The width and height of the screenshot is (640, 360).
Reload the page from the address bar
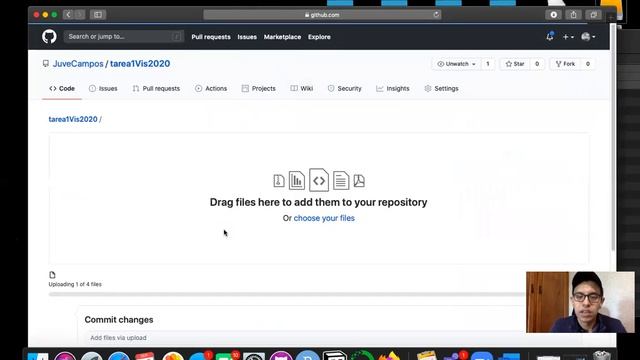(x=436, y=15)
